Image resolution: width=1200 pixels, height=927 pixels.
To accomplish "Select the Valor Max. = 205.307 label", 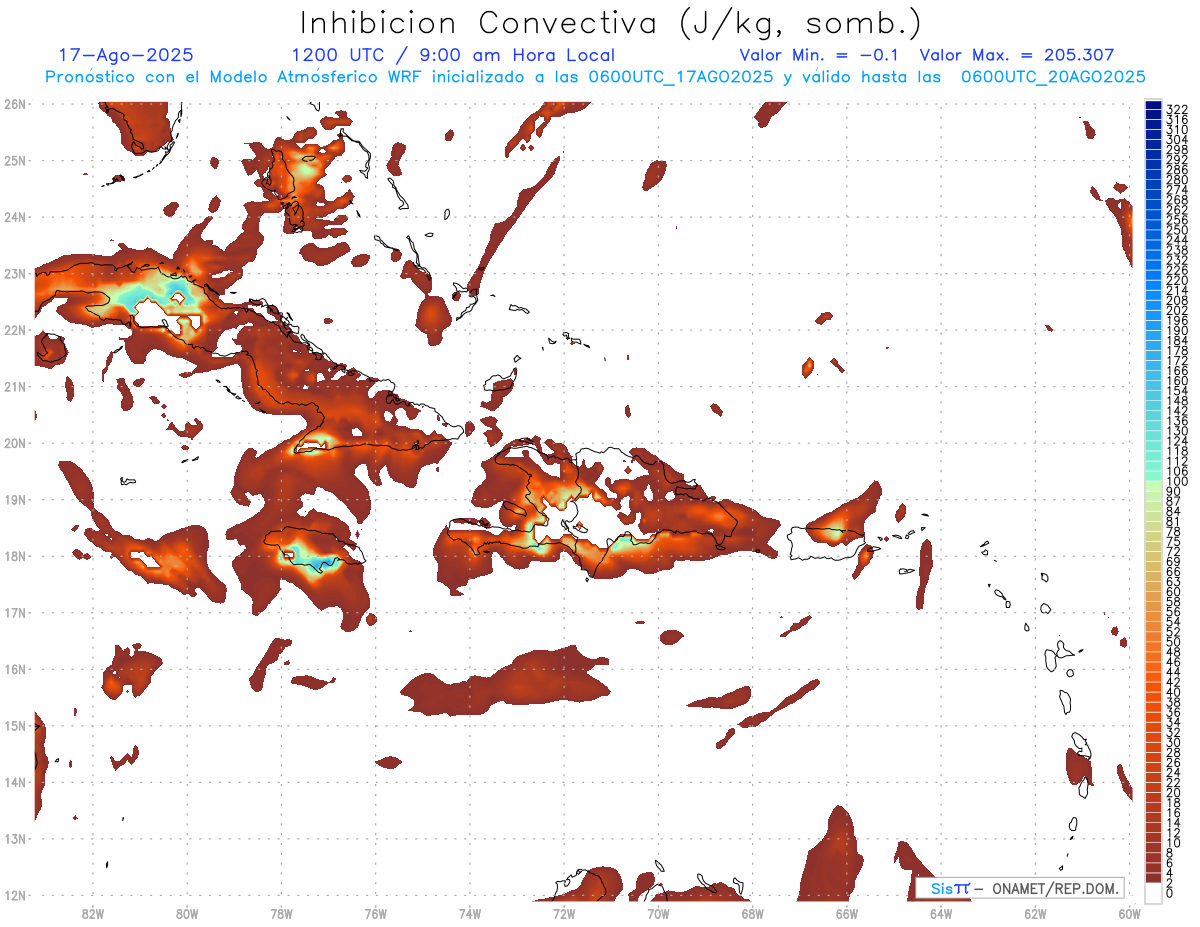I will 1016,55.
